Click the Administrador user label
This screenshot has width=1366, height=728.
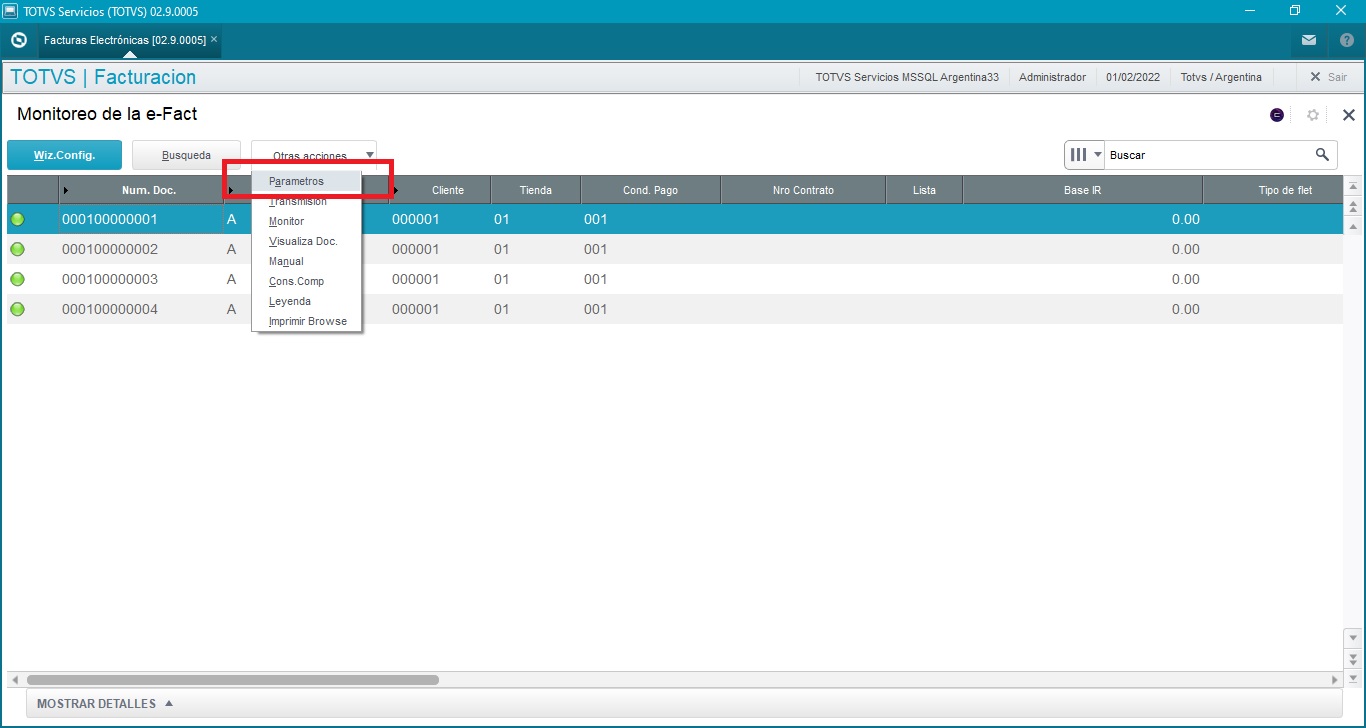(x=1052, y=77)
